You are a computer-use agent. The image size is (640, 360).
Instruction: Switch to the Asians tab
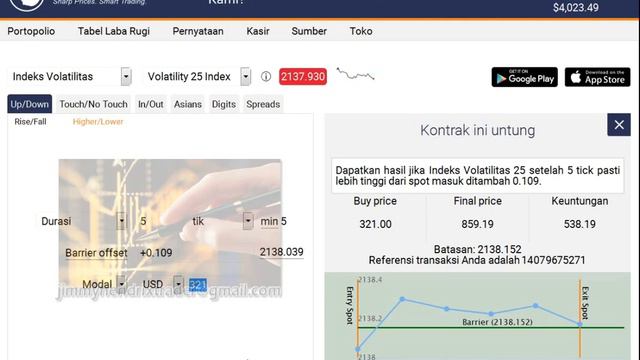tap(188, 104)
